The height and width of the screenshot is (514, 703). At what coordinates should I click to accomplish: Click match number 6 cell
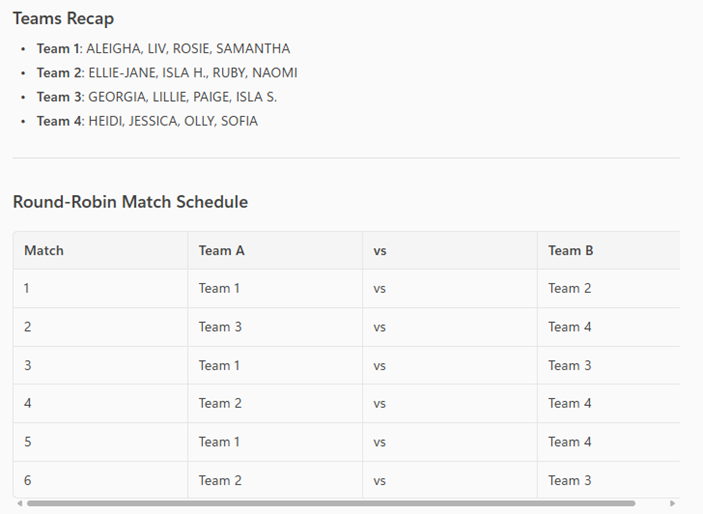tap(28, 480)
